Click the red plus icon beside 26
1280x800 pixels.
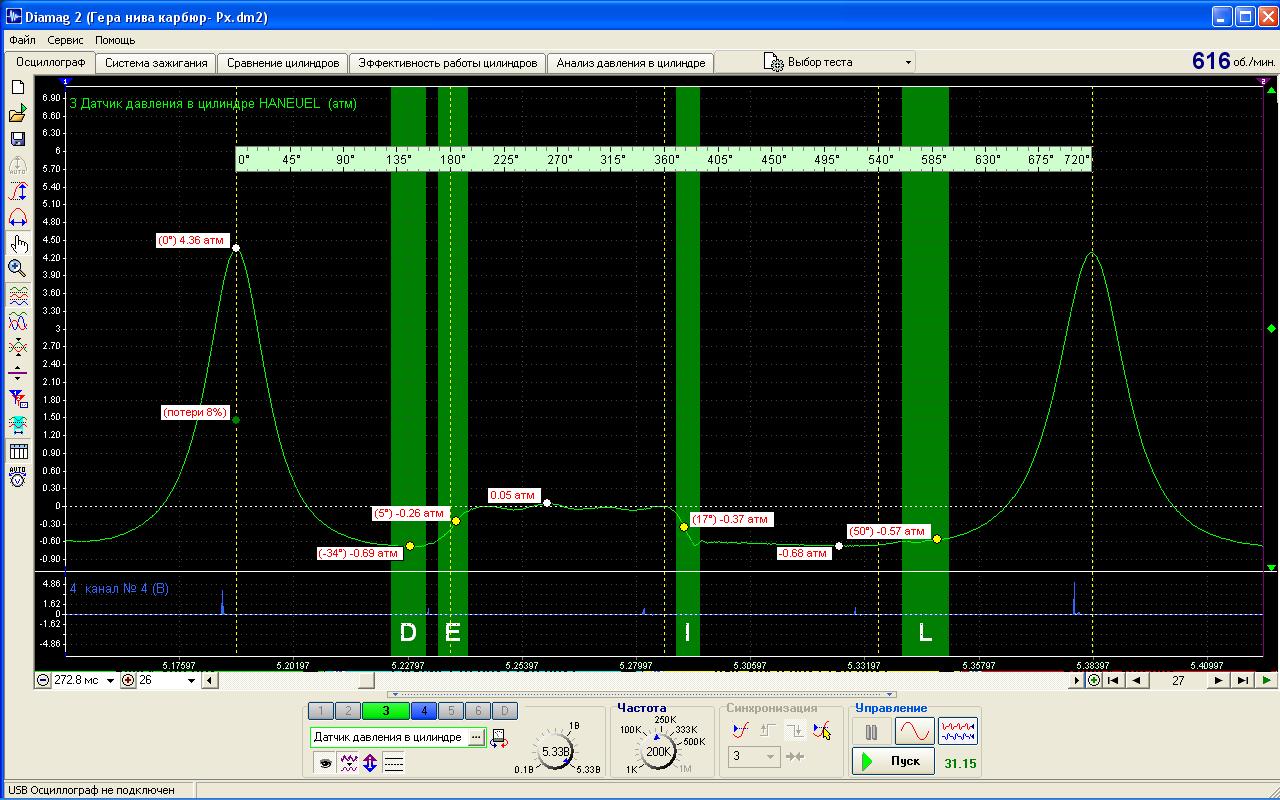[x=128, y=680]
